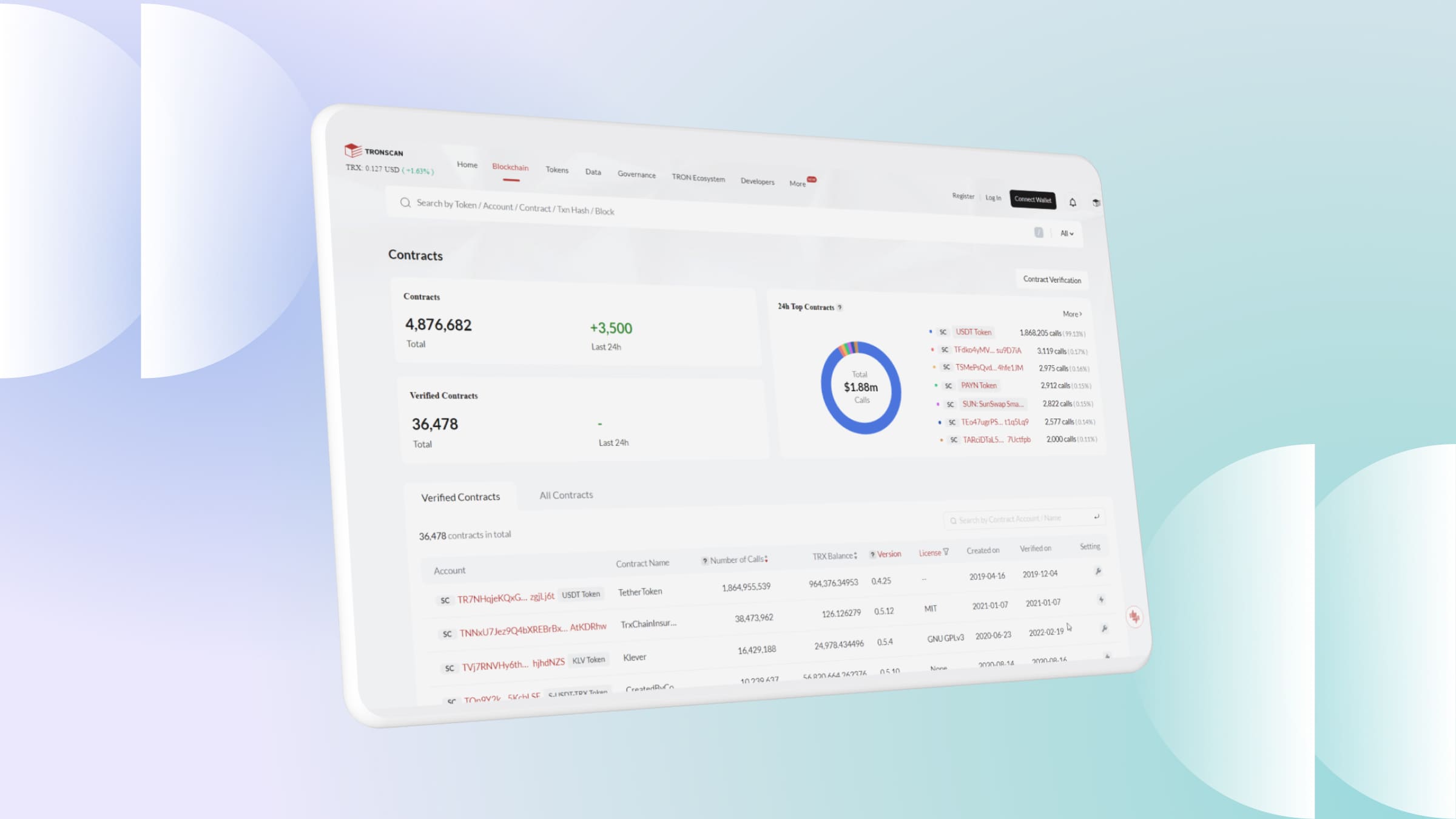Click the Connect Wallet button
1456x819 pixels.
click(1032, 198)
